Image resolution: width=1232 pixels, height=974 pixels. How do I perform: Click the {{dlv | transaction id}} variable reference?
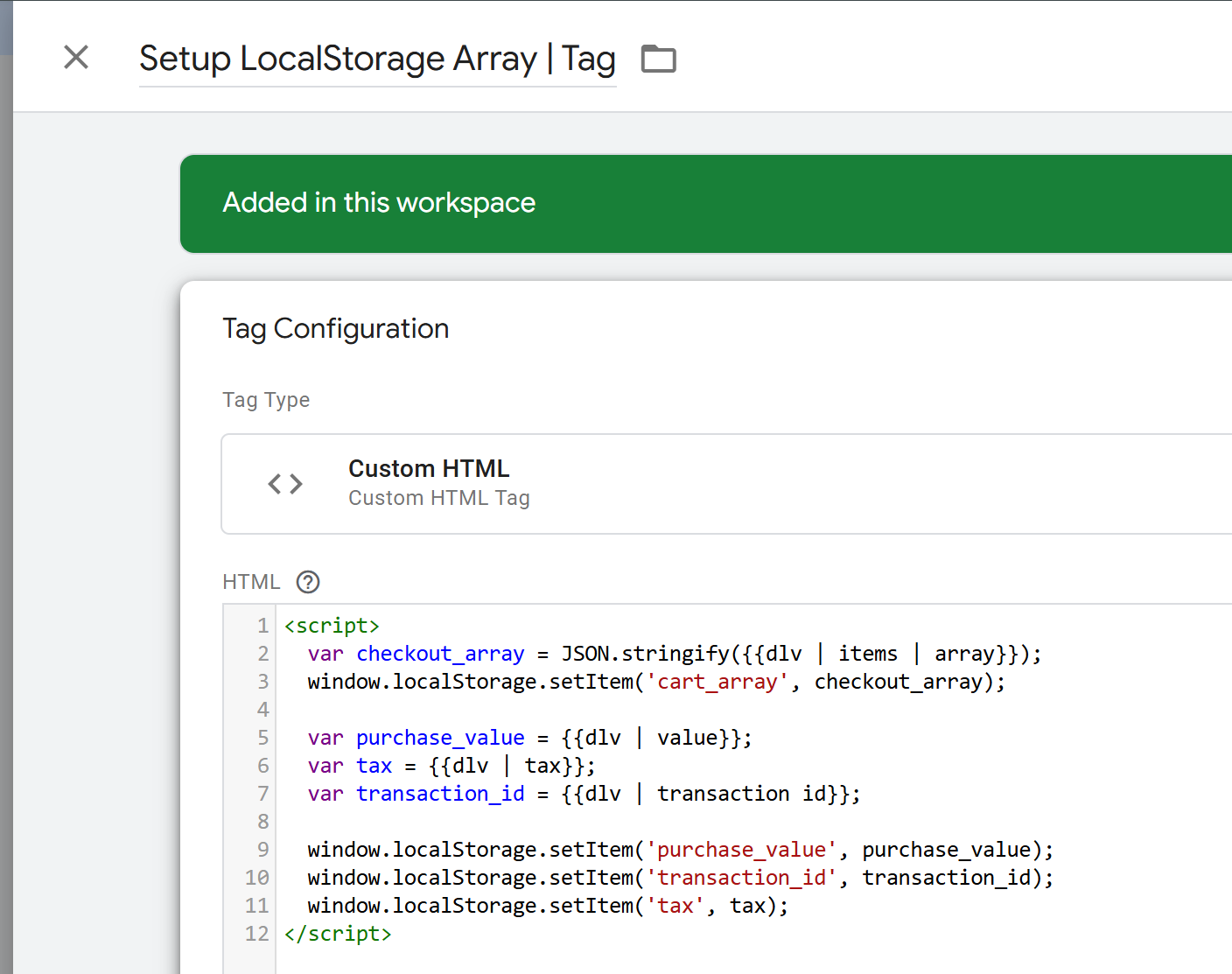coord(710,795)
